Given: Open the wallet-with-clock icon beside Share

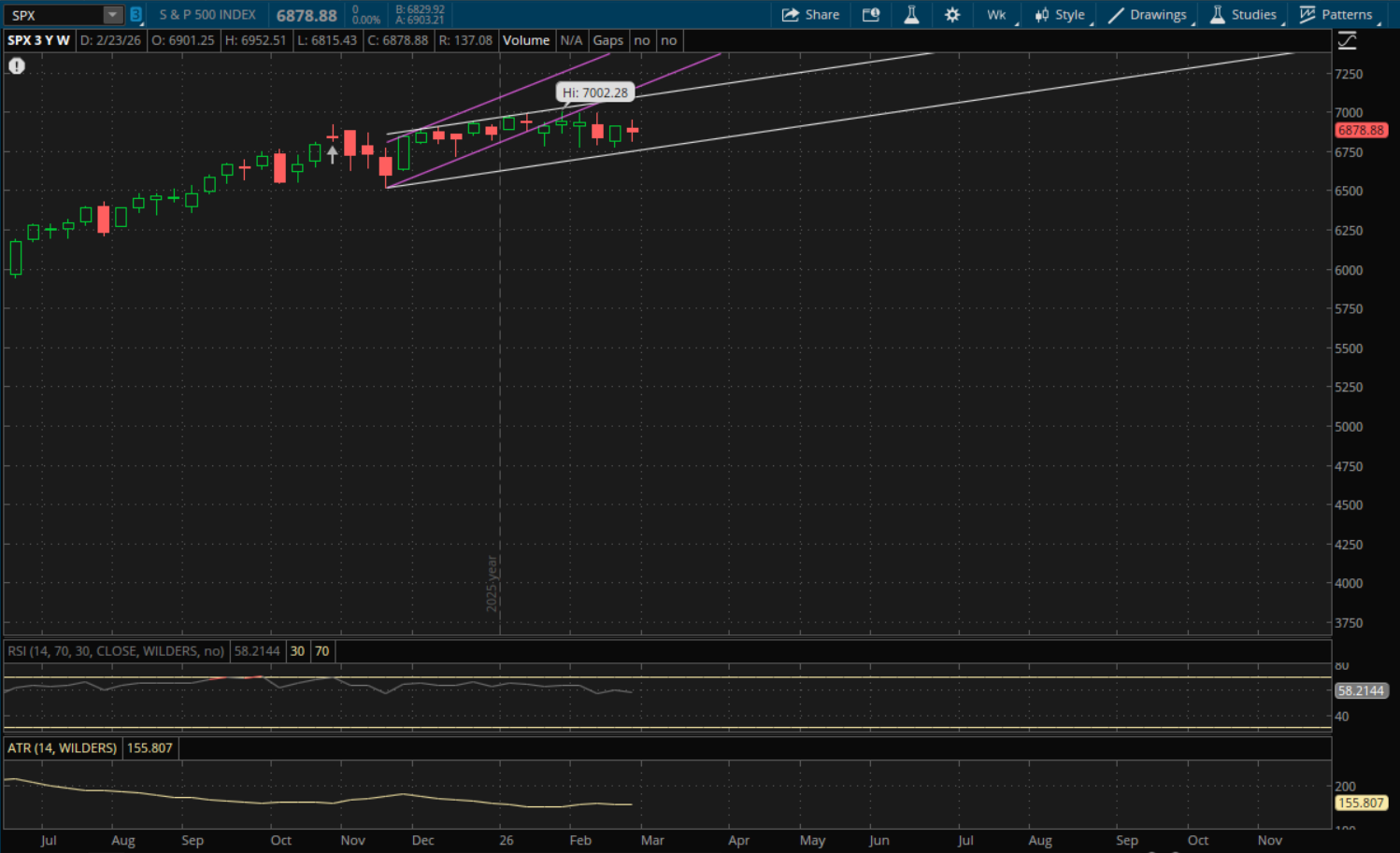Looking at the screenshot, I should pyautogui.click(x=871, y=15).
